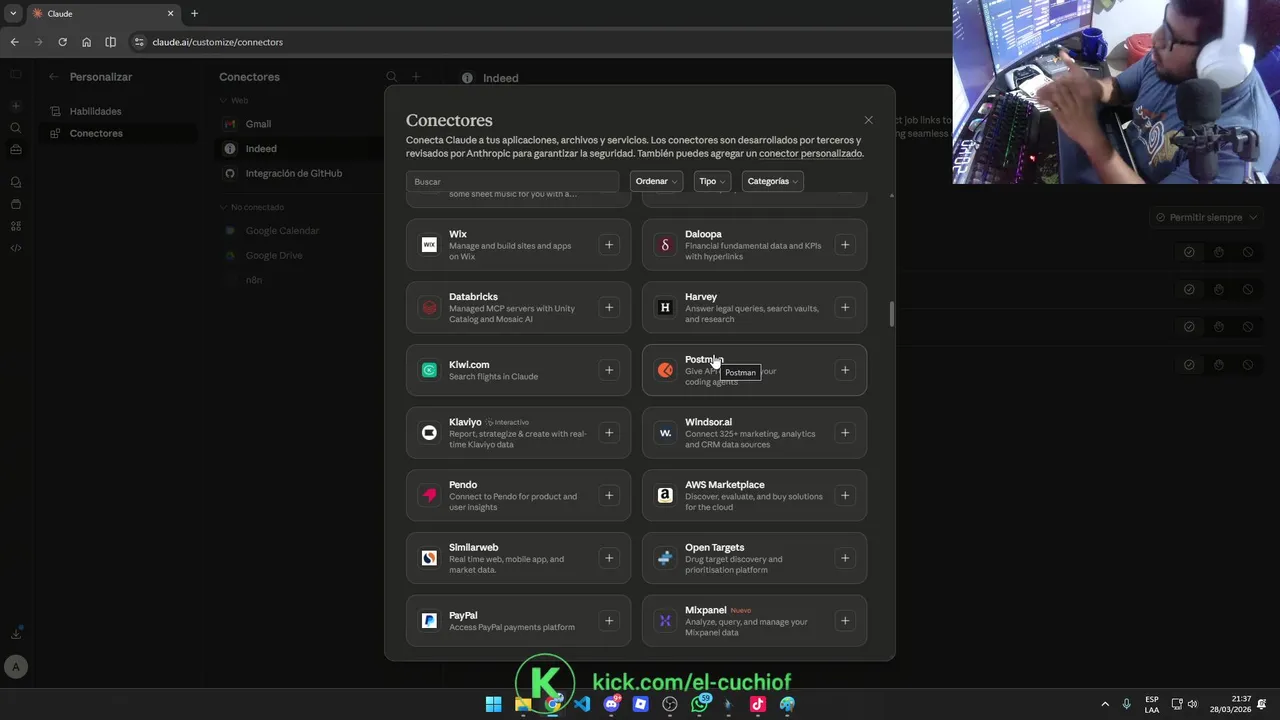Select the Google Drive entry
The width and height of the screenshot is (1280, 720).
click(297, 255)
